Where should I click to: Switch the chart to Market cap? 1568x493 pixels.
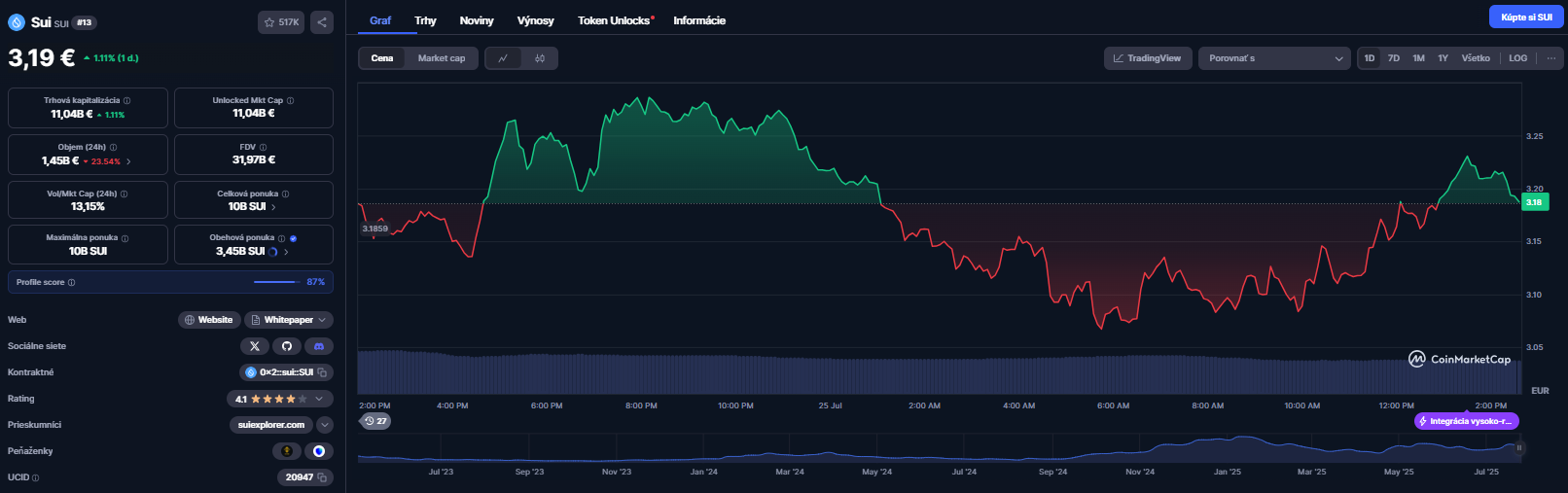(441, 58)
